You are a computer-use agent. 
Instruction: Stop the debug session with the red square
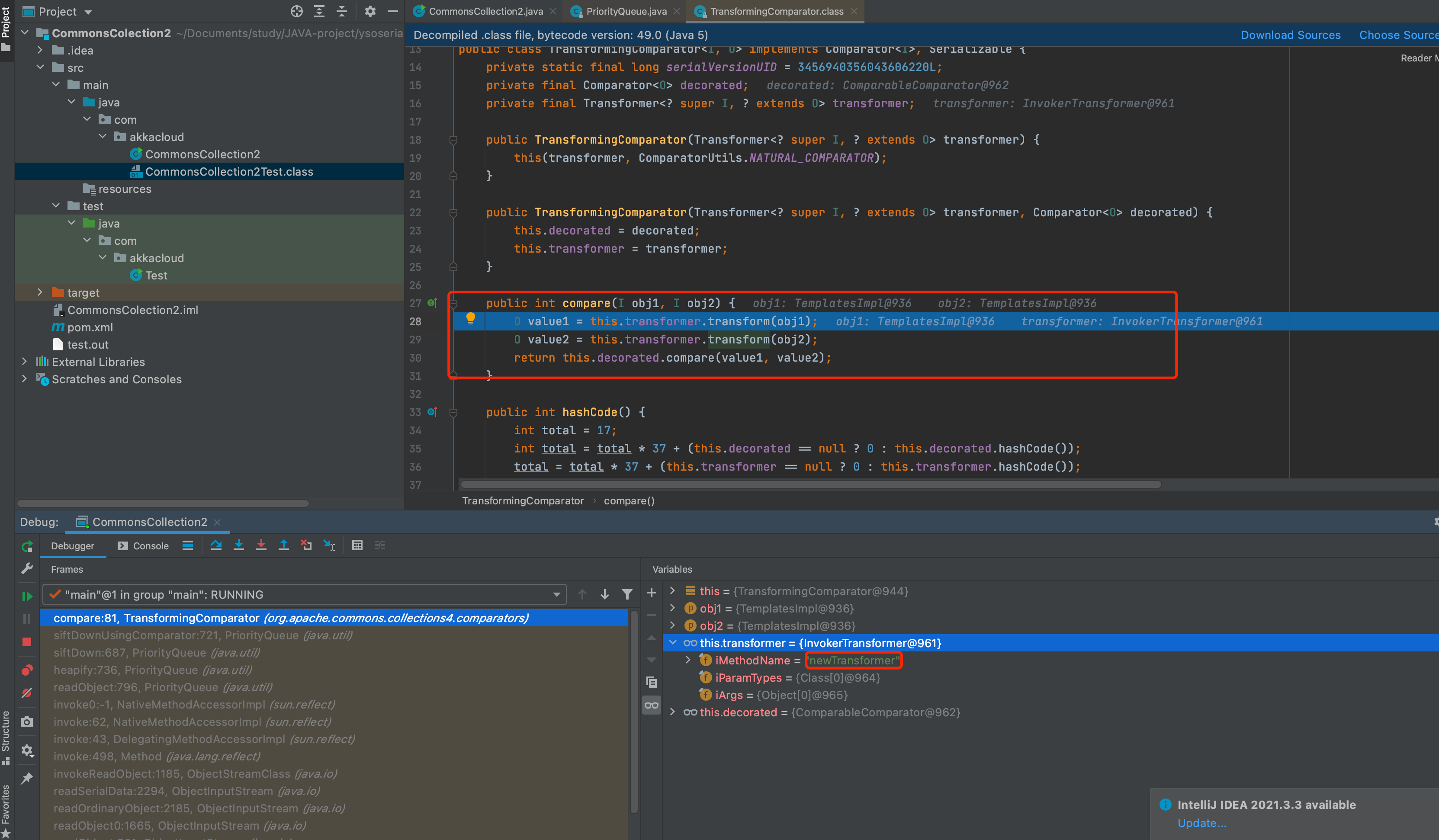(x=27, y=642)
